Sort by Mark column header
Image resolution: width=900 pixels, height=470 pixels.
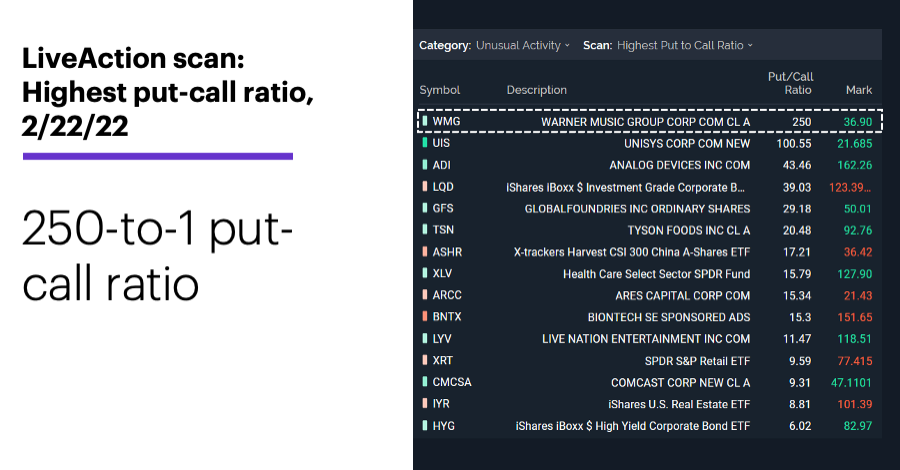[859, 90]
